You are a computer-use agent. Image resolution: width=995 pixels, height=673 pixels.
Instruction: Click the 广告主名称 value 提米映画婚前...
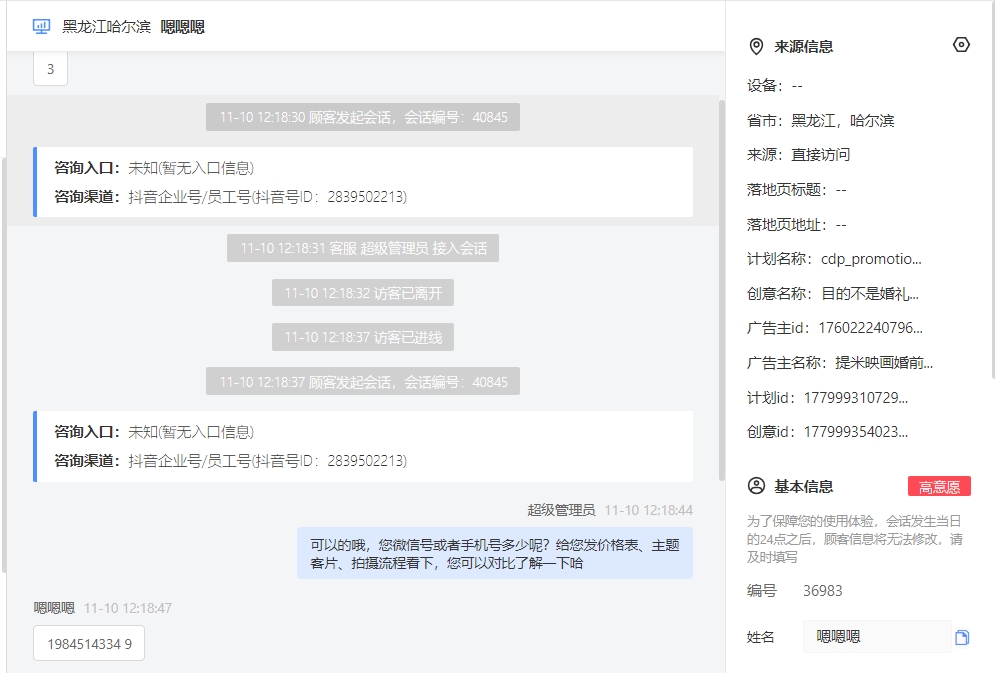(x=884, y=363)
